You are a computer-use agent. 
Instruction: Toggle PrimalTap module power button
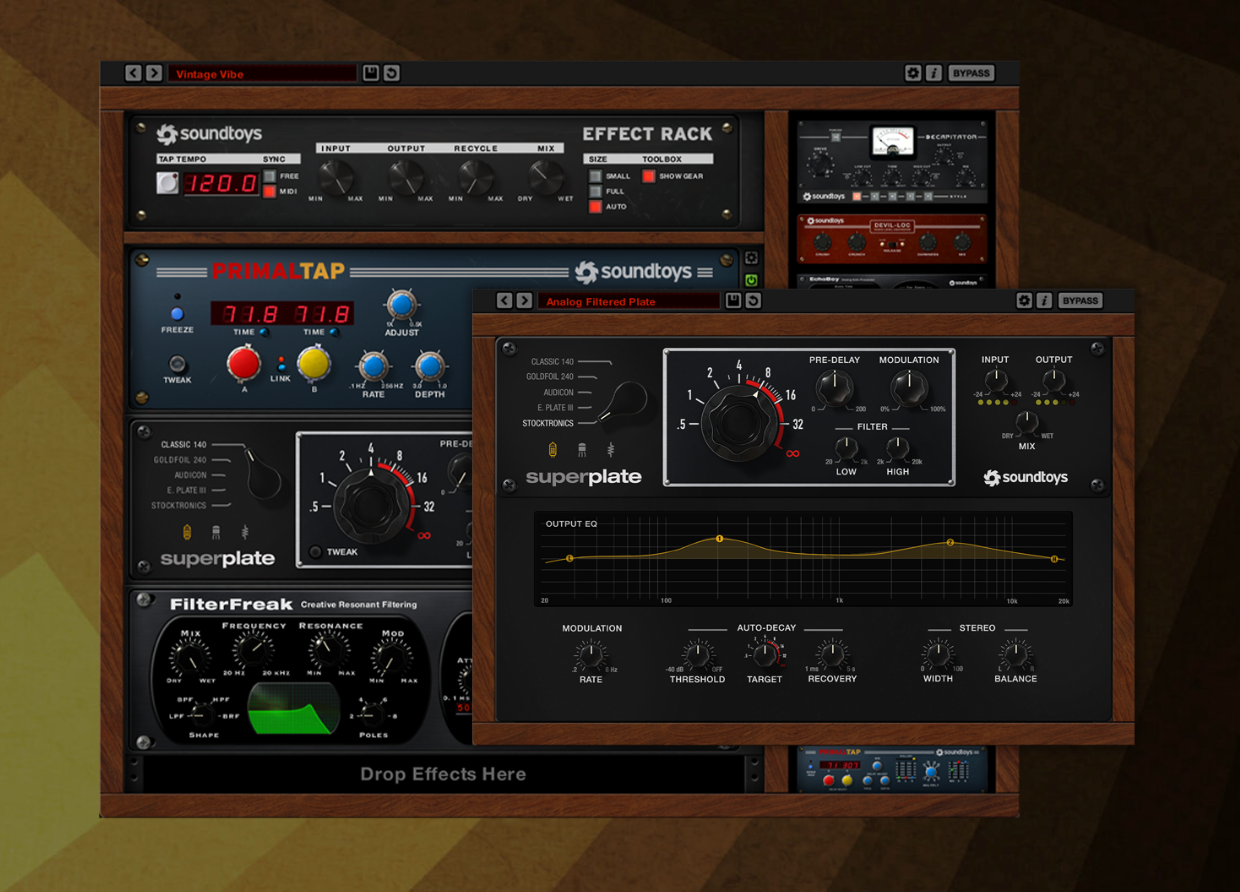(752, 280)
